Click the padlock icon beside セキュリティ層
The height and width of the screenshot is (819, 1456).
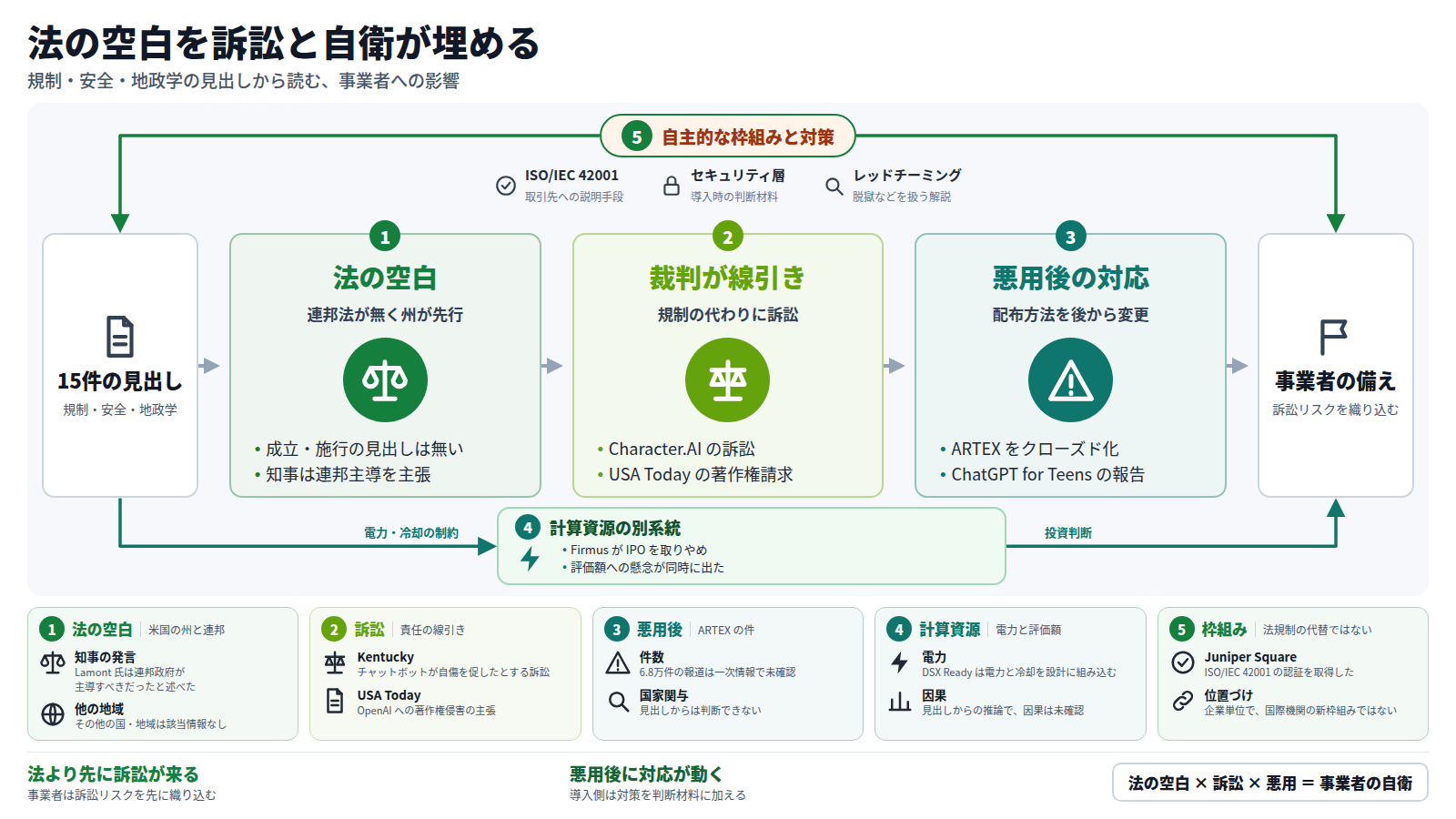(672, 186)
